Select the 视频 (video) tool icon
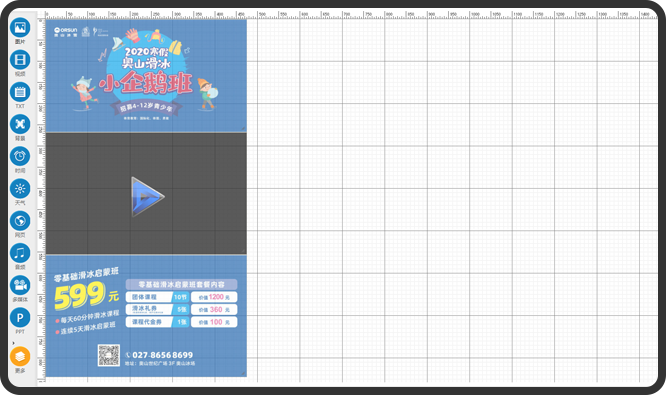666x395 pixels. (x=20, y=60)
